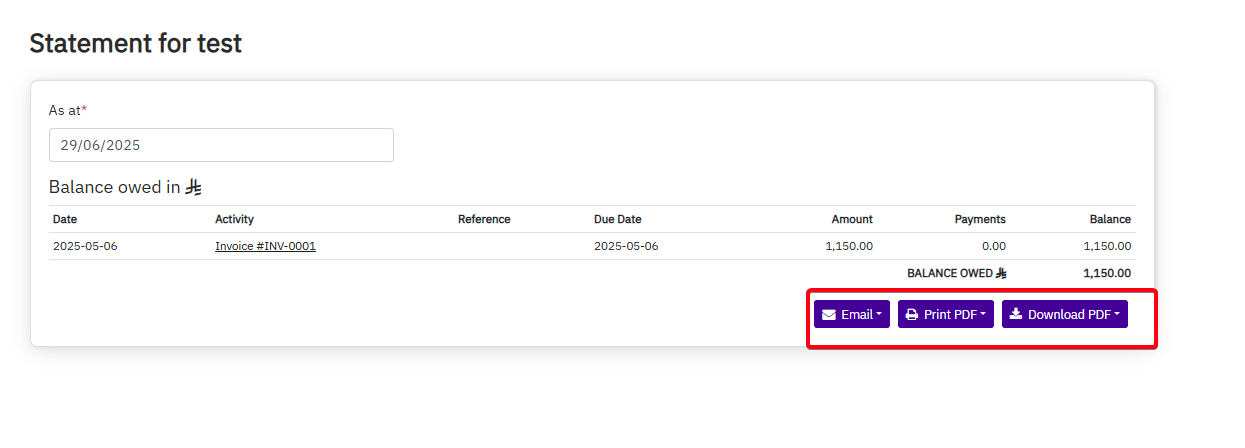Click the currency symbol beside 'Balance owed in'

point(194,187)
